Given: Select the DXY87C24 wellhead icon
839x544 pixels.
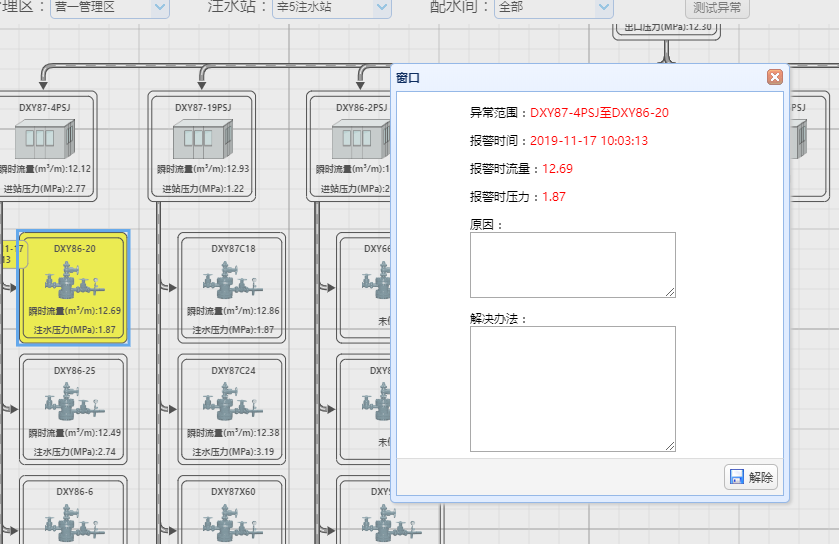Looking at the screenshot, I should (x=233, y=402).
